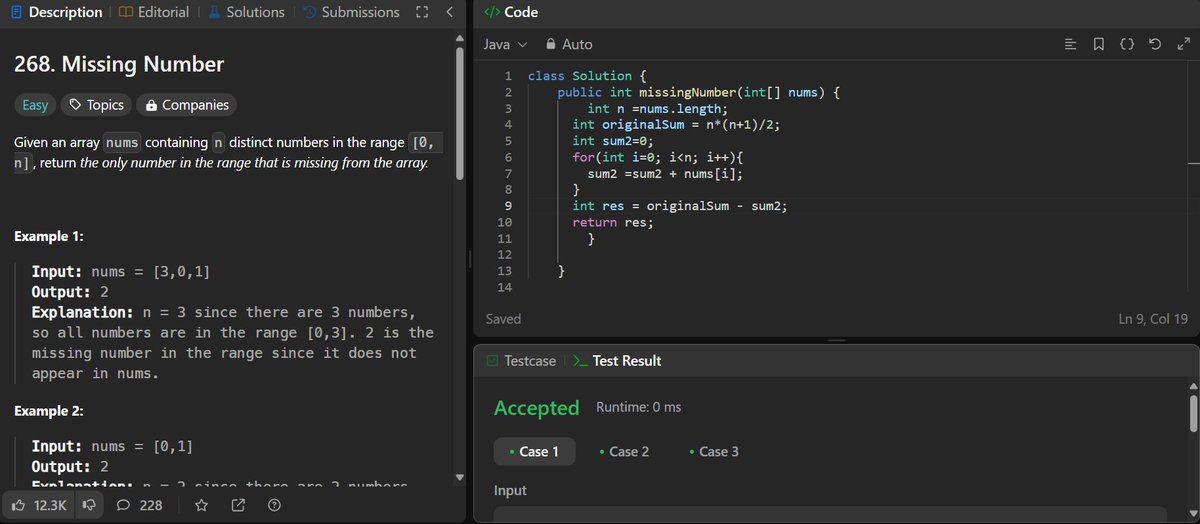1200x524 pixels.
Task: Click the 'Example 1:' heading
Action: coord(49,237)
